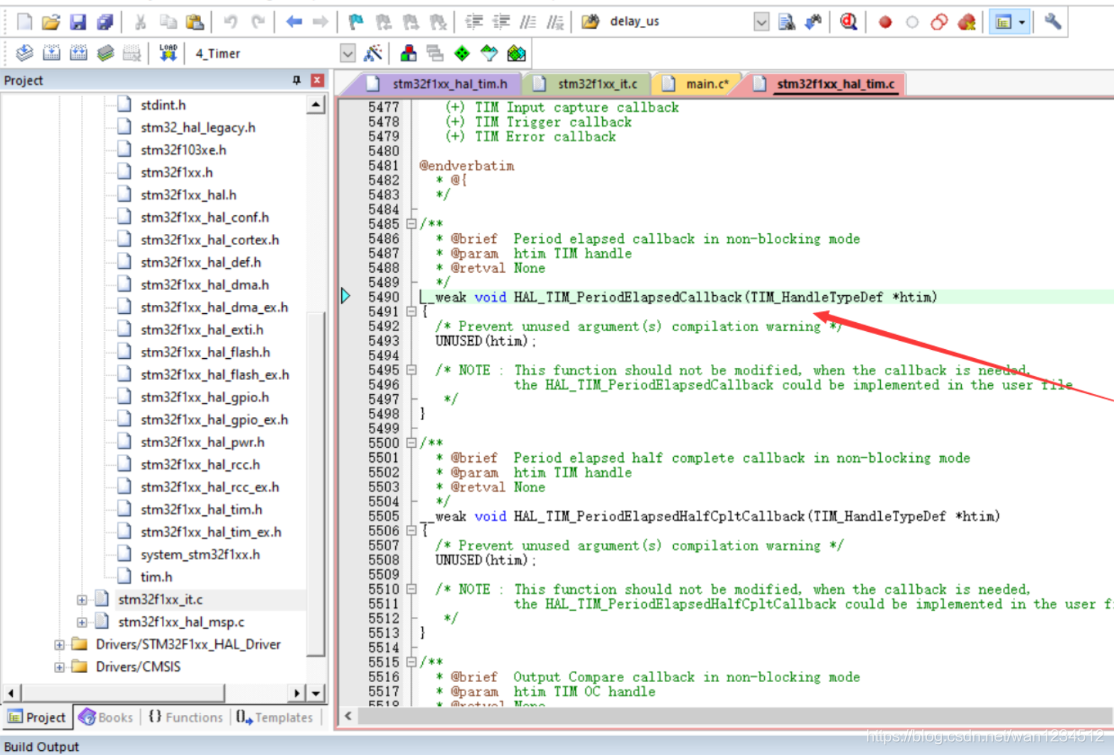
Task: Collapse the comment block at line 5485
Action: (411, 224)
